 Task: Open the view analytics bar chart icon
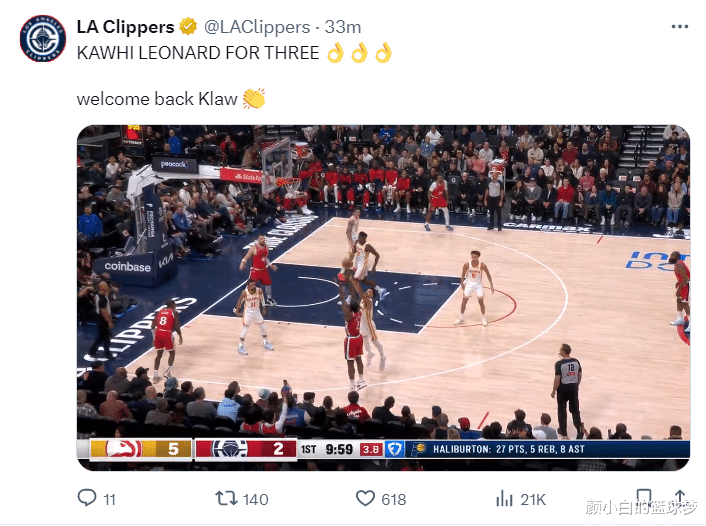coord(504,499)
